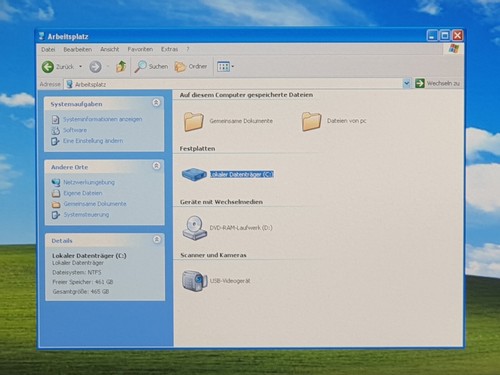Collapse the Systemaufgaben panel
Viewport: 500px width, 375px height.
tap(156, 103)
